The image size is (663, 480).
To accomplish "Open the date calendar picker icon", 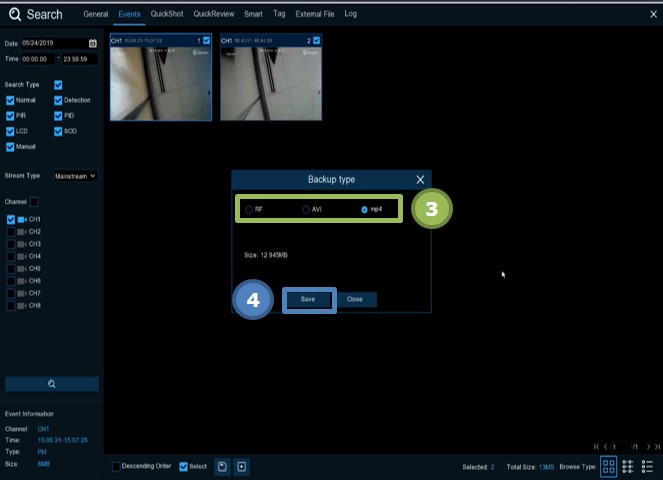I will coord(93,43).
